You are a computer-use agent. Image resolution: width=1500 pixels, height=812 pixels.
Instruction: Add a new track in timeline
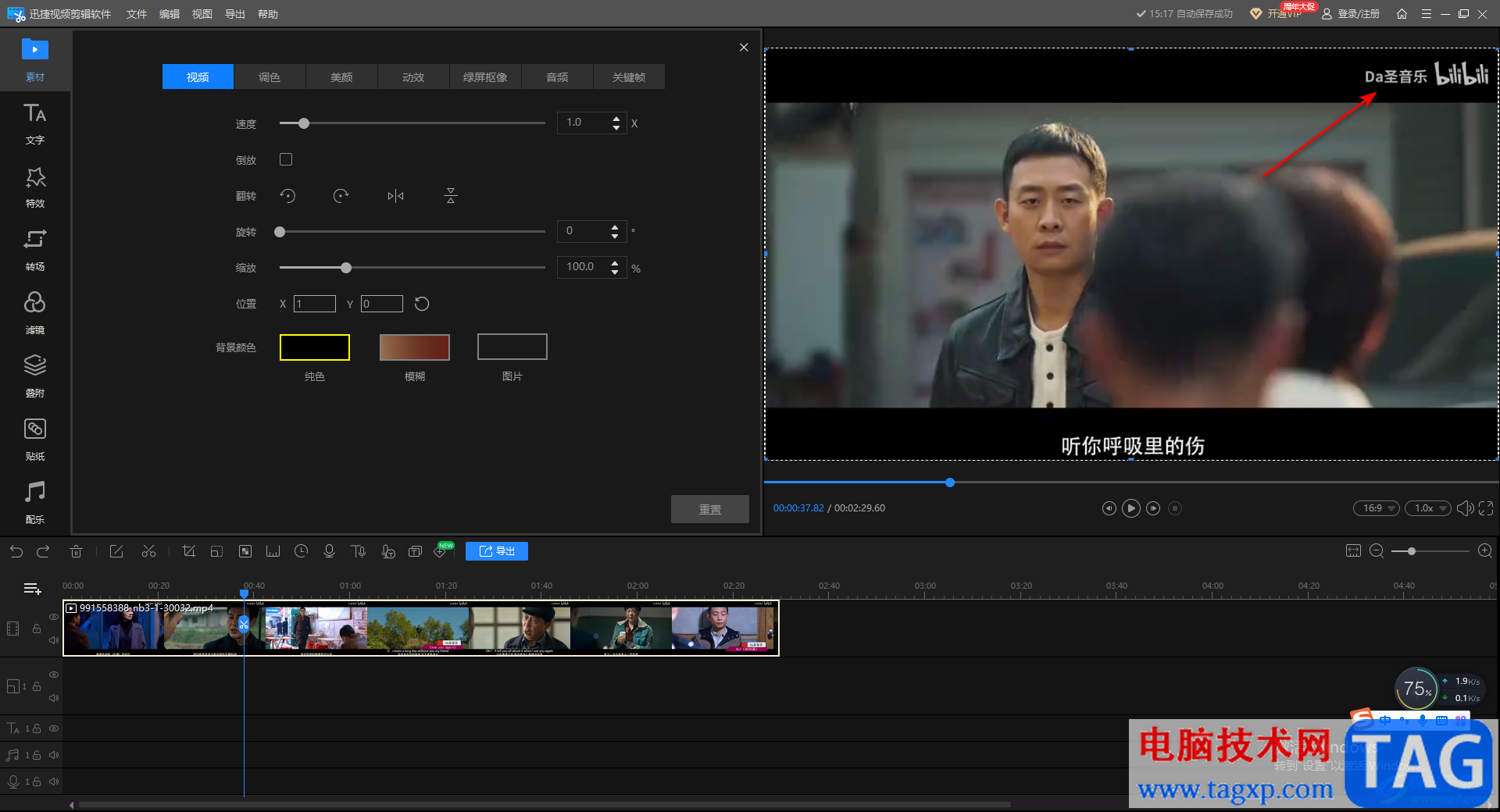tap(32, 589)
